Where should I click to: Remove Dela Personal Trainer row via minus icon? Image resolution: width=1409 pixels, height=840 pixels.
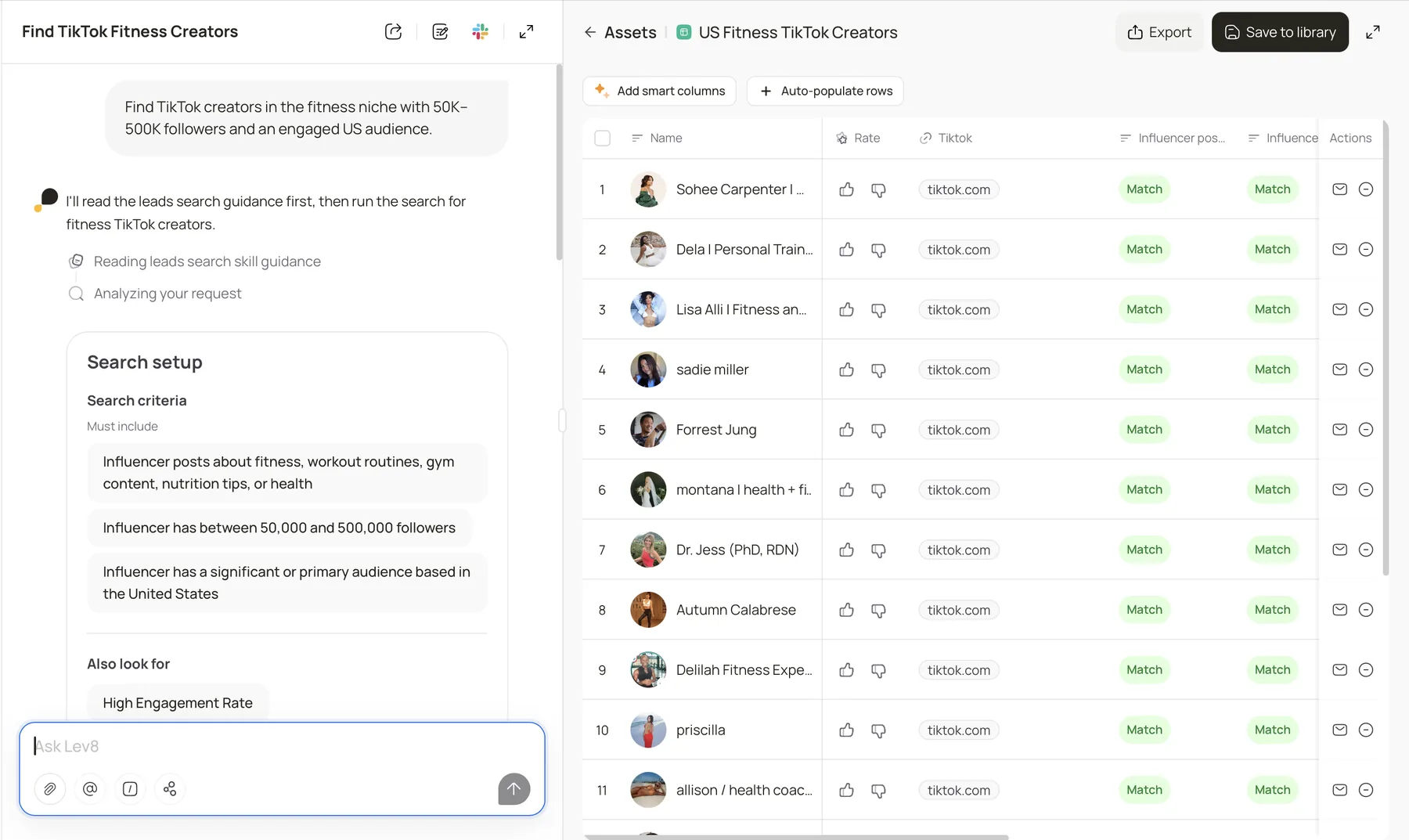pos(1366,249)
